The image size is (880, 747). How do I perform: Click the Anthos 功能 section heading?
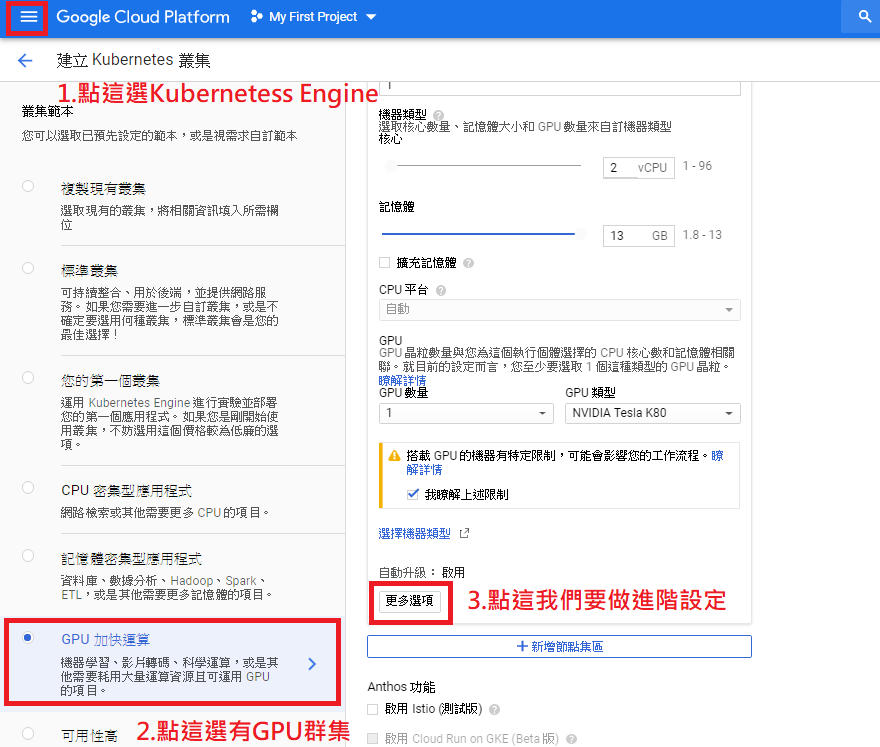click(x=401, y=687)
